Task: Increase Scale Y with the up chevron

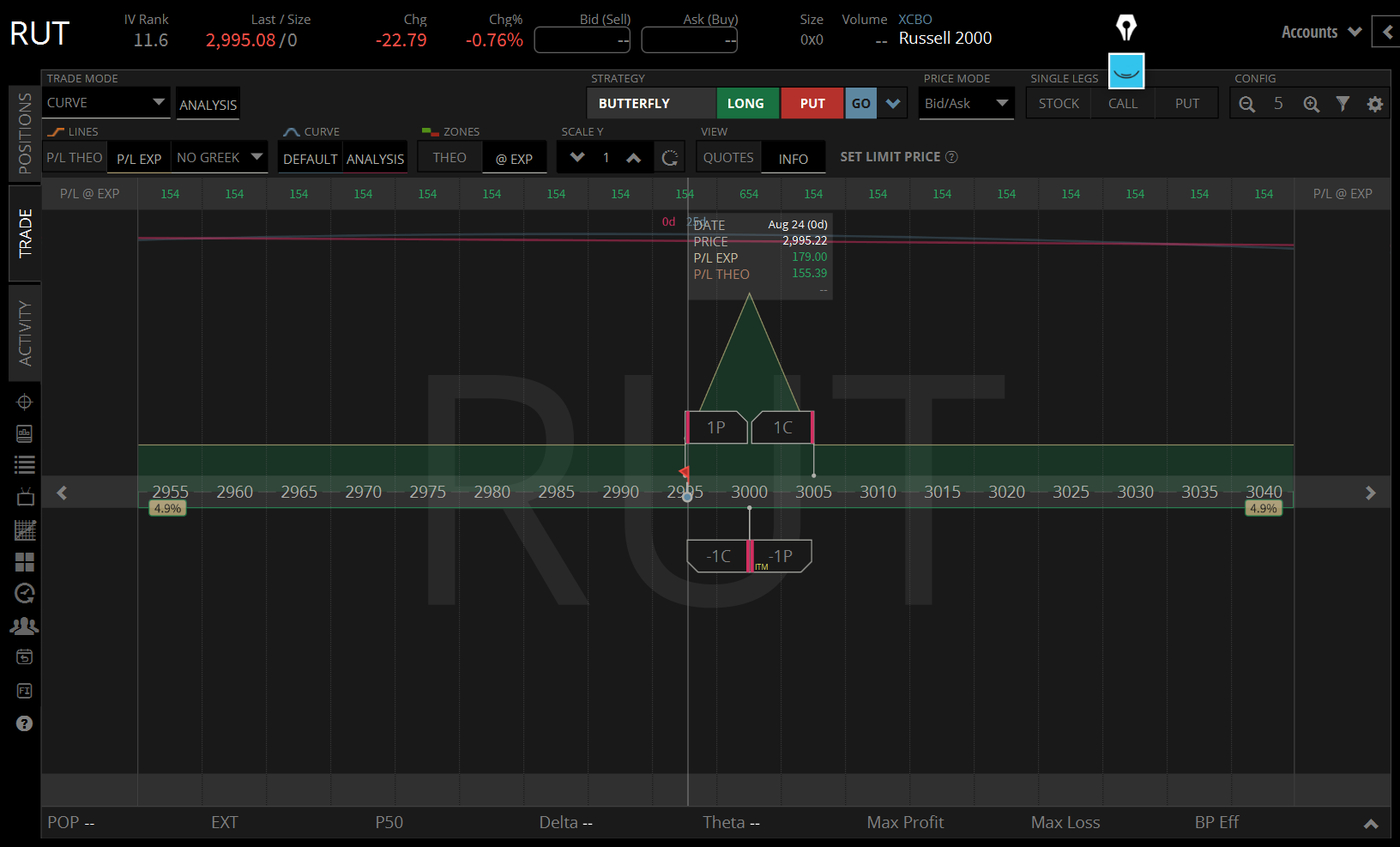Action: pyautogui.click(x=634, y=158)
